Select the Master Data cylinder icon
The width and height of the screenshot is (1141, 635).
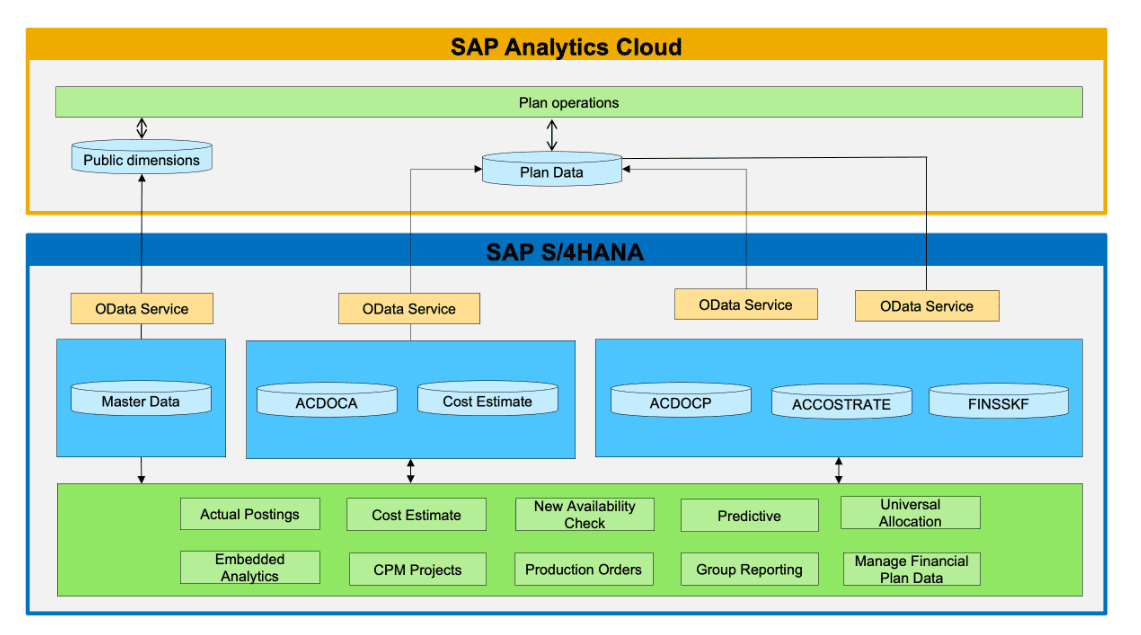coord(140,400)
